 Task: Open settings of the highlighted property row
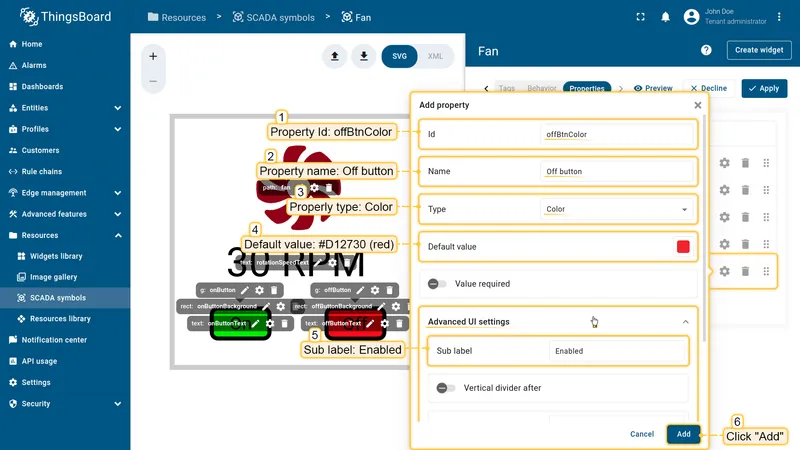724,271
